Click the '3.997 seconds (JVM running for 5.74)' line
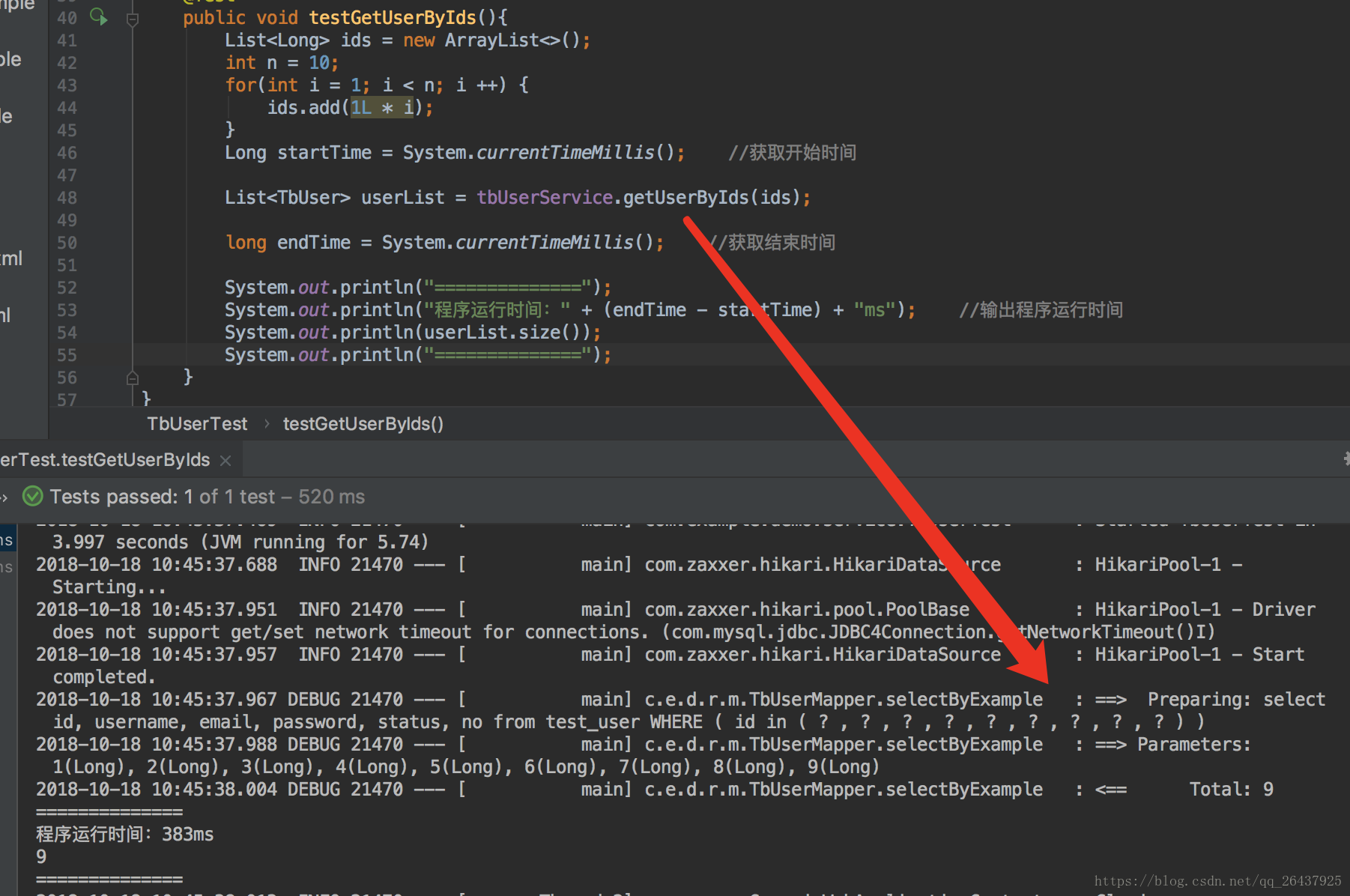The image size is (1350, 896). point(240,542)
